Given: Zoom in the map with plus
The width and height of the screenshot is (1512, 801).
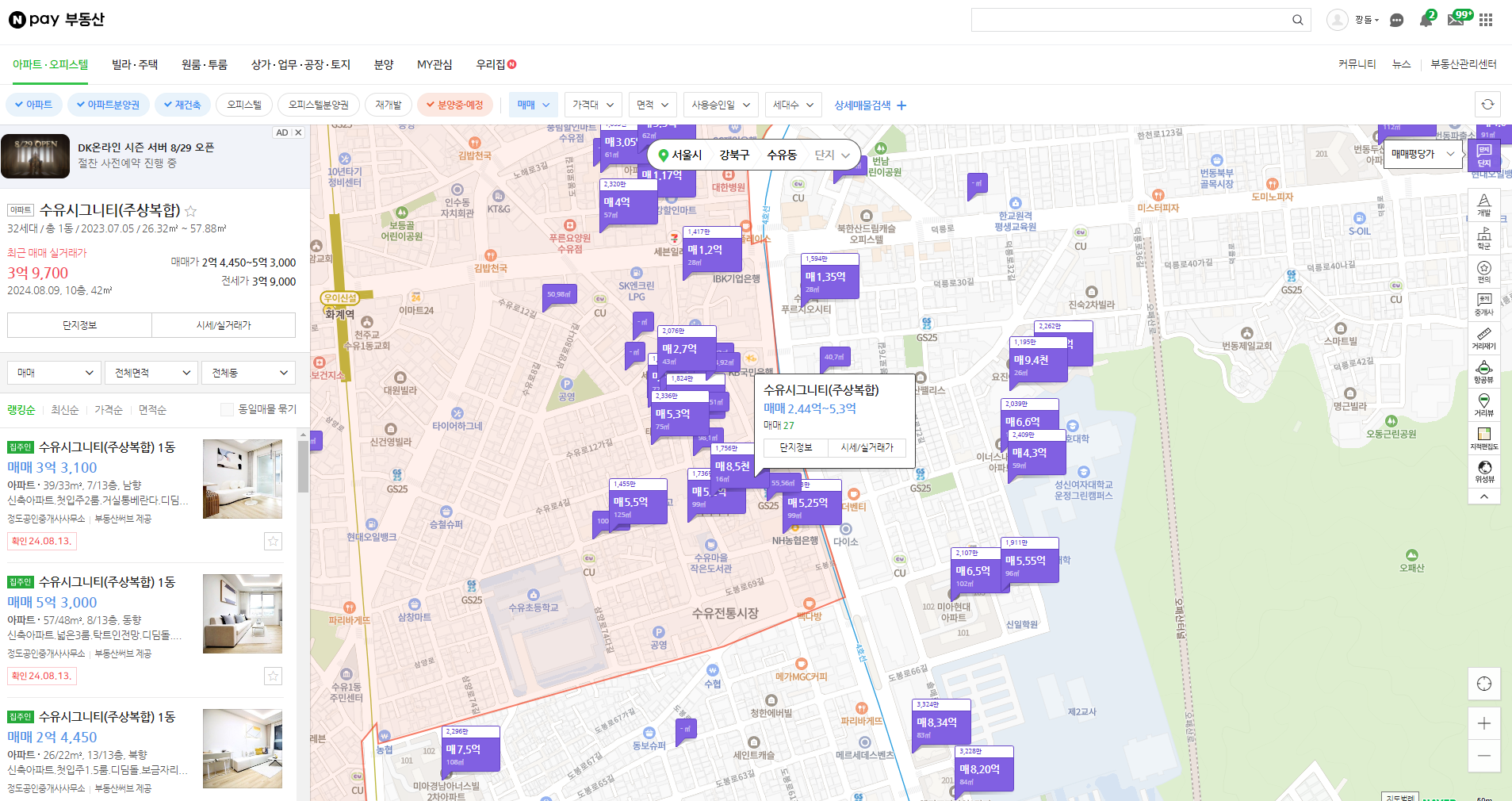Looking at the screenshot, I should click(x=1484, y=723).
